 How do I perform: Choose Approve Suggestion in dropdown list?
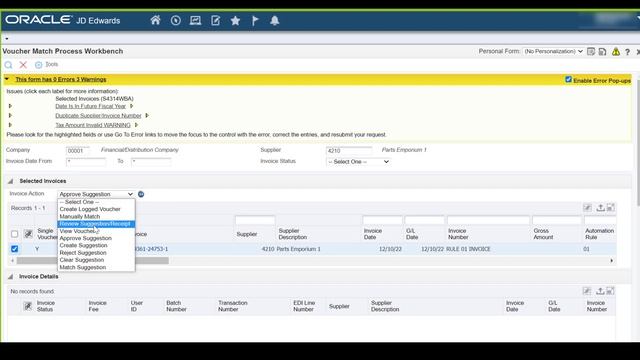point(85,238)
